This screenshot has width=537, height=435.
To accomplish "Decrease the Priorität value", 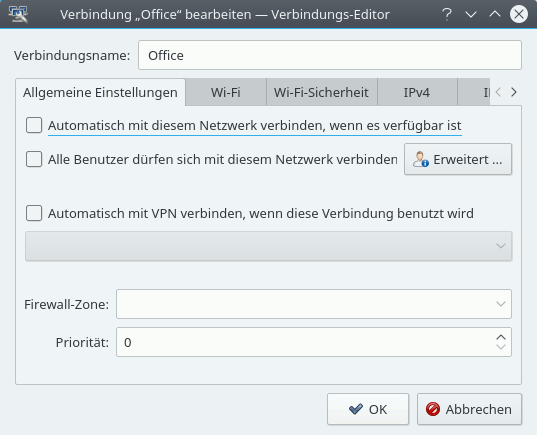I will pos(501,347).
